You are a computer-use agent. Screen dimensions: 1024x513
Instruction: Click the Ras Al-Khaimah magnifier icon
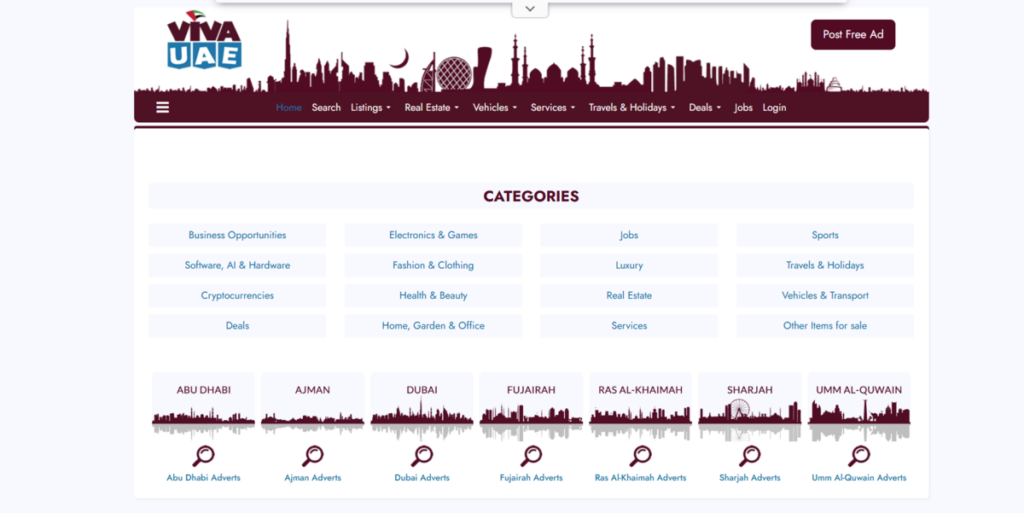[x=641, y=456]
